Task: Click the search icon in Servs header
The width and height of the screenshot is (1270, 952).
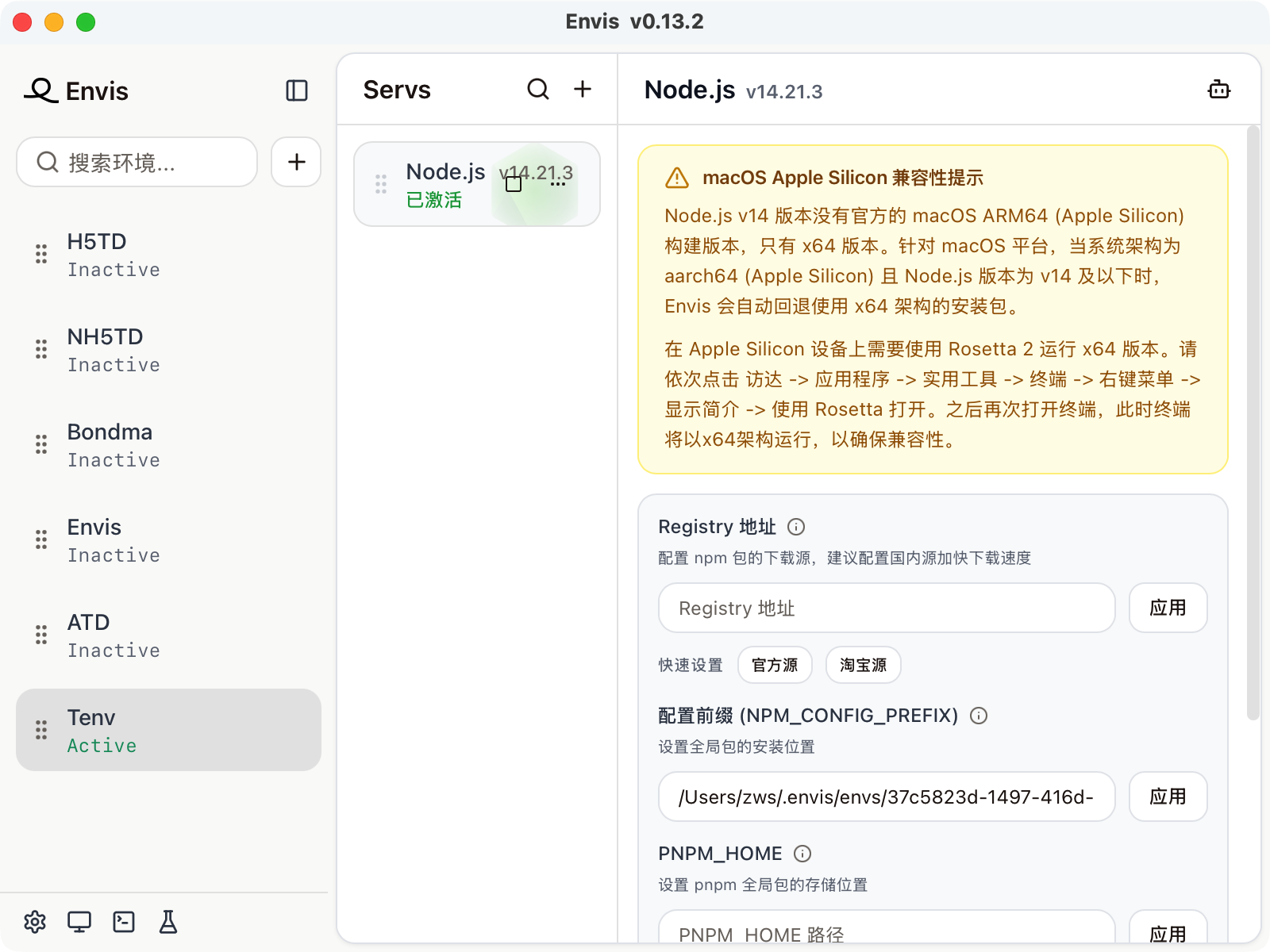Action: tap(538, 89)
